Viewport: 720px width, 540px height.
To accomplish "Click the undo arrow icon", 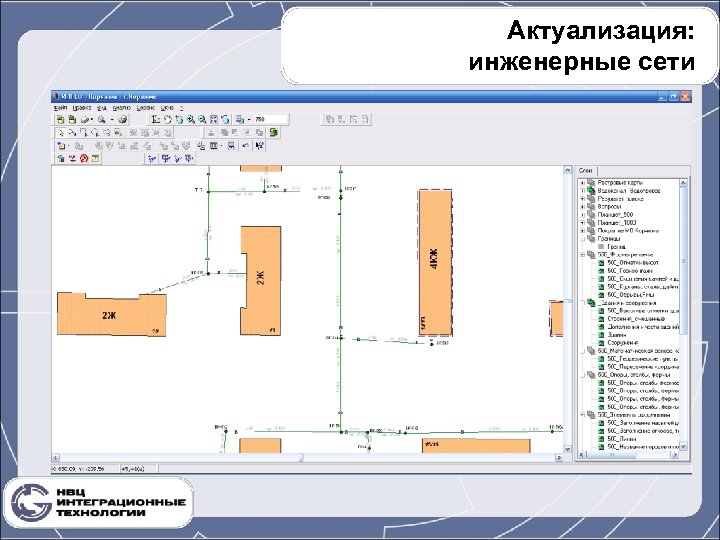I will [246, 146].
